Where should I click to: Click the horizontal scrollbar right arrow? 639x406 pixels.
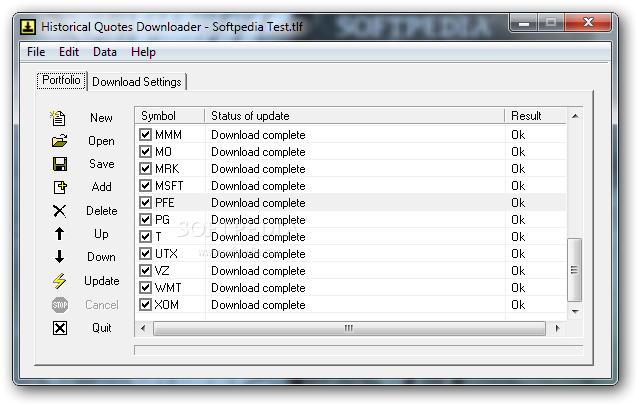[557, 328]
